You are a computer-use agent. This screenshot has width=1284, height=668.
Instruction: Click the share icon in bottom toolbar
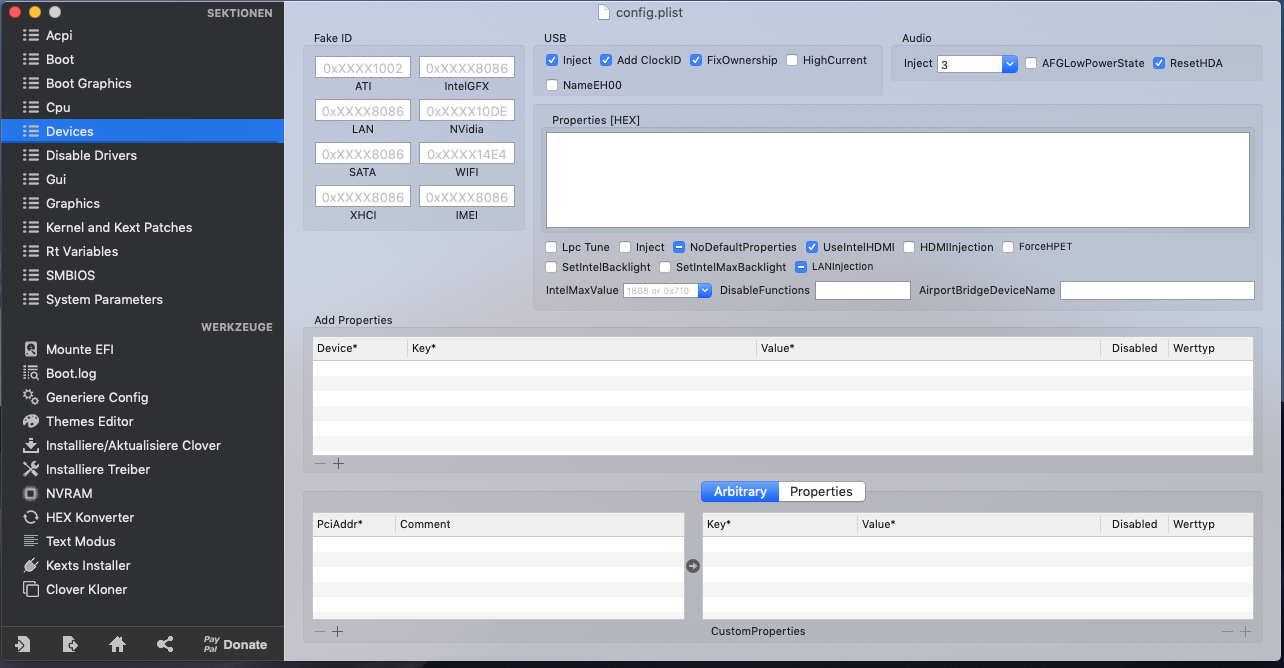pyautogui.click(x=165, y=644)
